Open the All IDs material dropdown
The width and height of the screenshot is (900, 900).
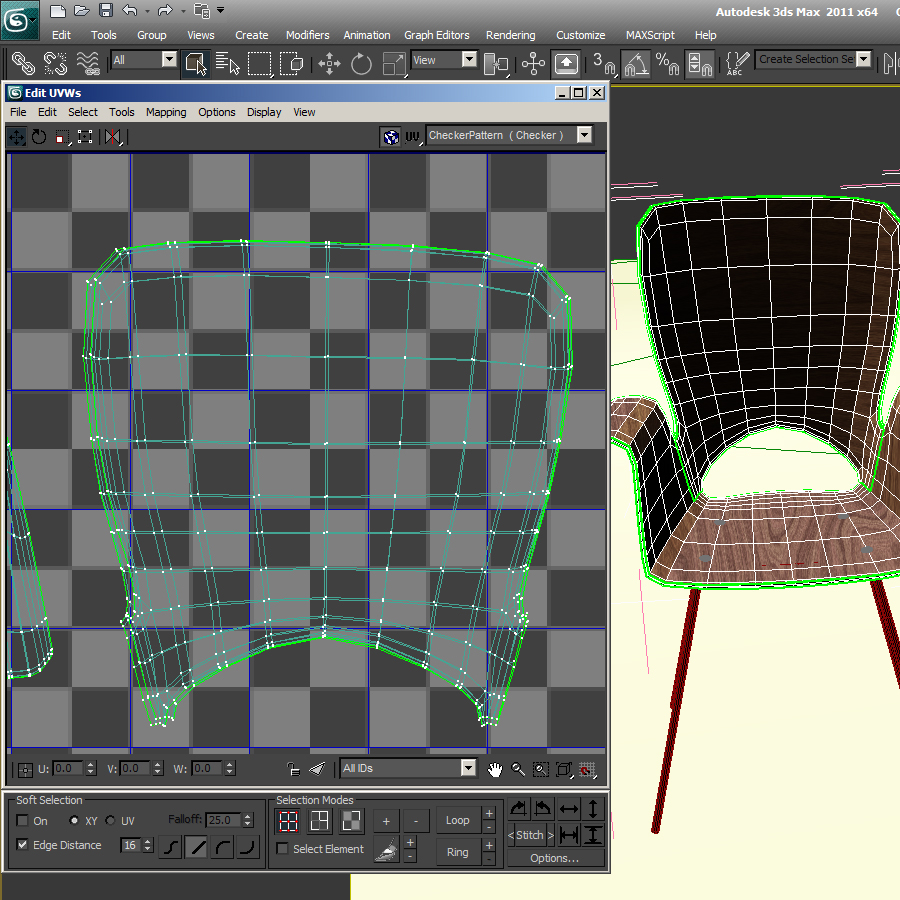470,767
